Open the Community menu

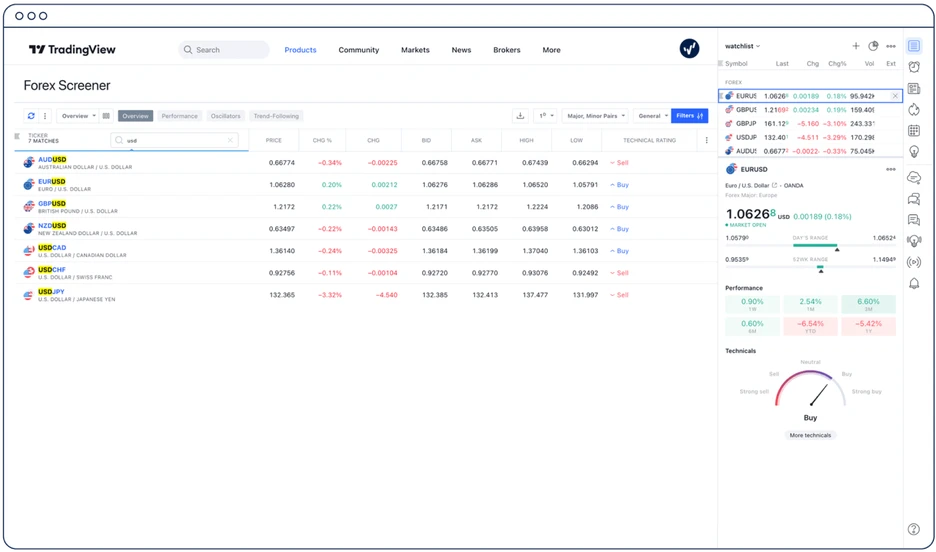click(359, 50)
